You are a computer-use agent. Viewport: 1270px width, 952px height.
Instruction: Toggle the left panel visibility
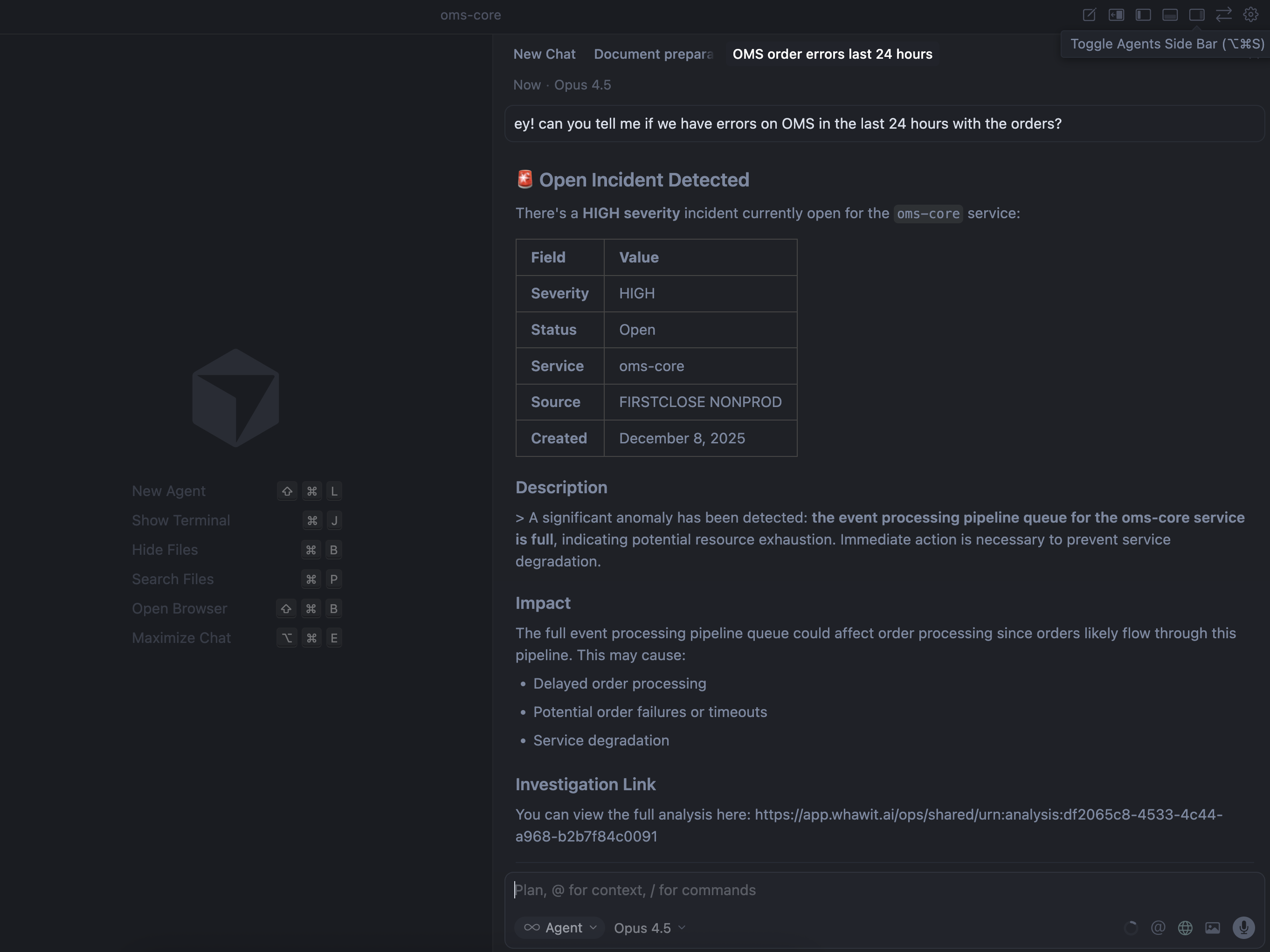click(1143, 15)
